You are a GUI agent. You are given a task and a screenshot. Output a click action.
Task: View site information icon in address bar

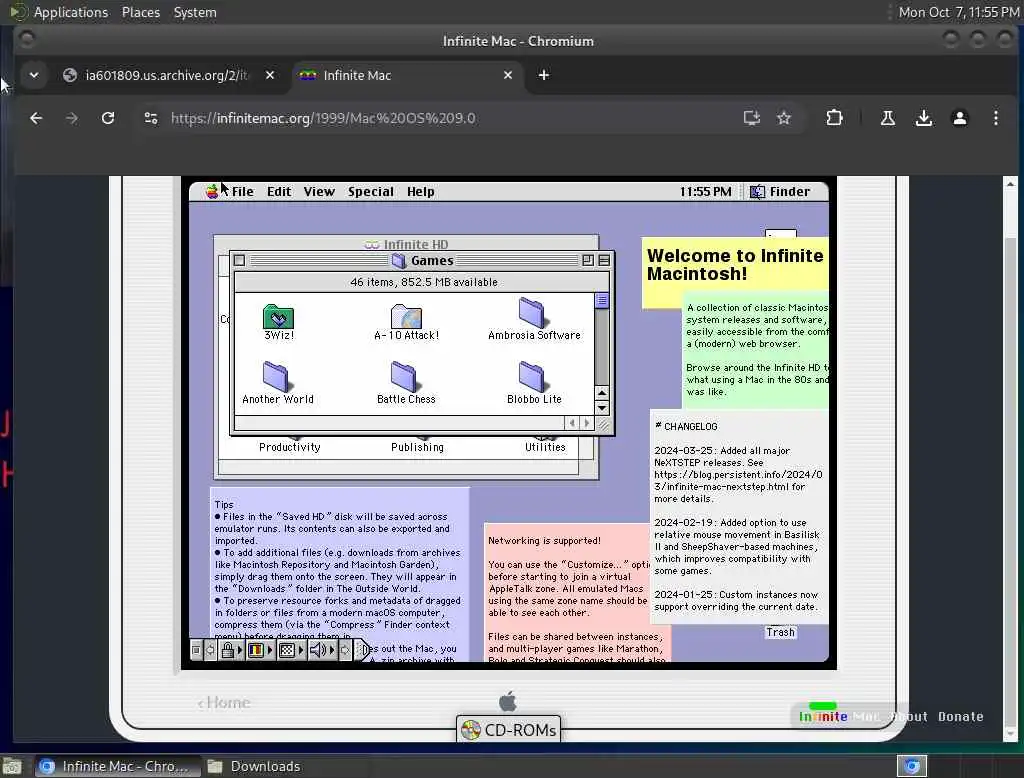click(x=151, y=118)
